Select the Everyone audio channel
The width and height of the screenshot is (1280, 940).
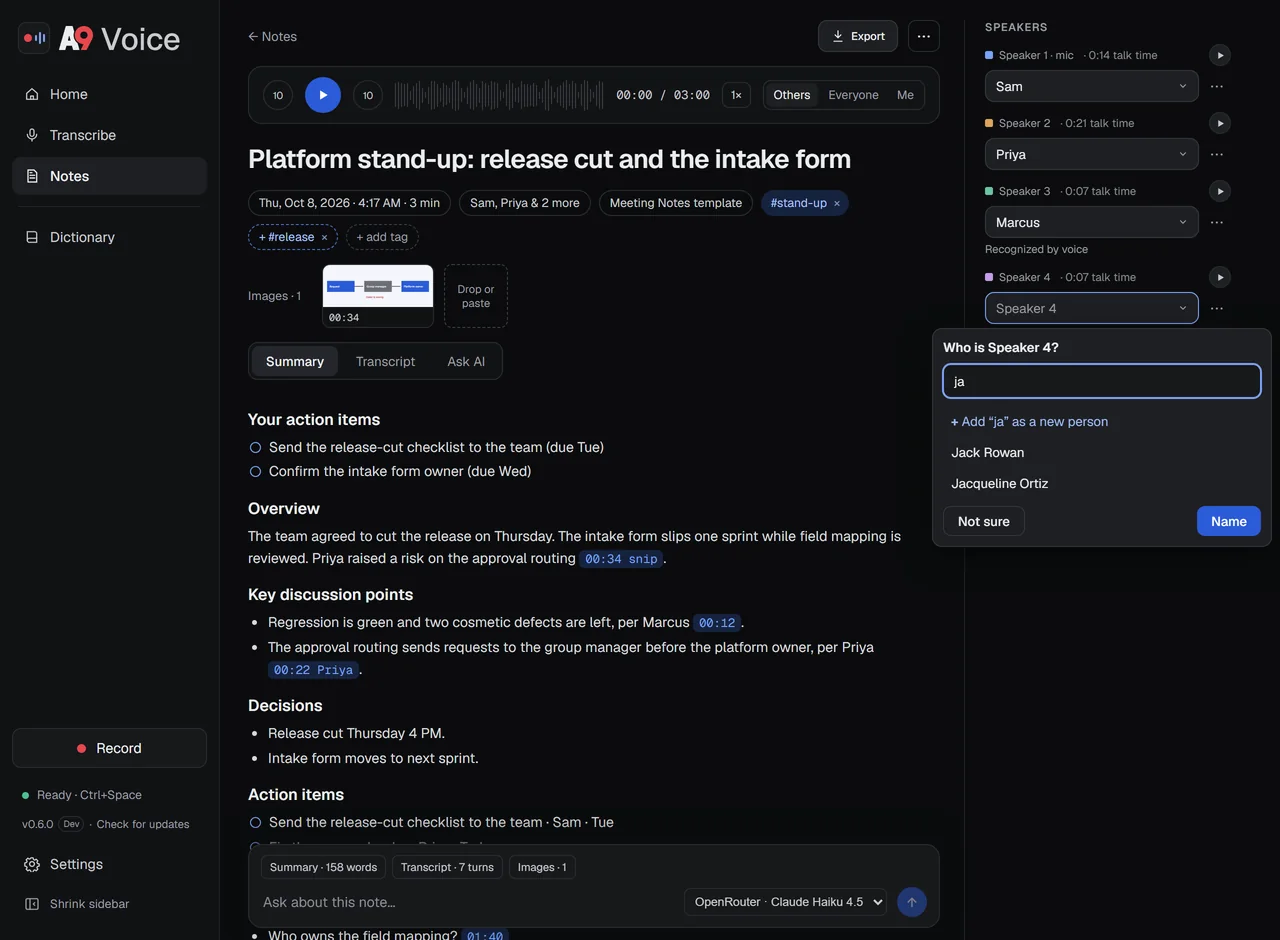coord(853,95)
